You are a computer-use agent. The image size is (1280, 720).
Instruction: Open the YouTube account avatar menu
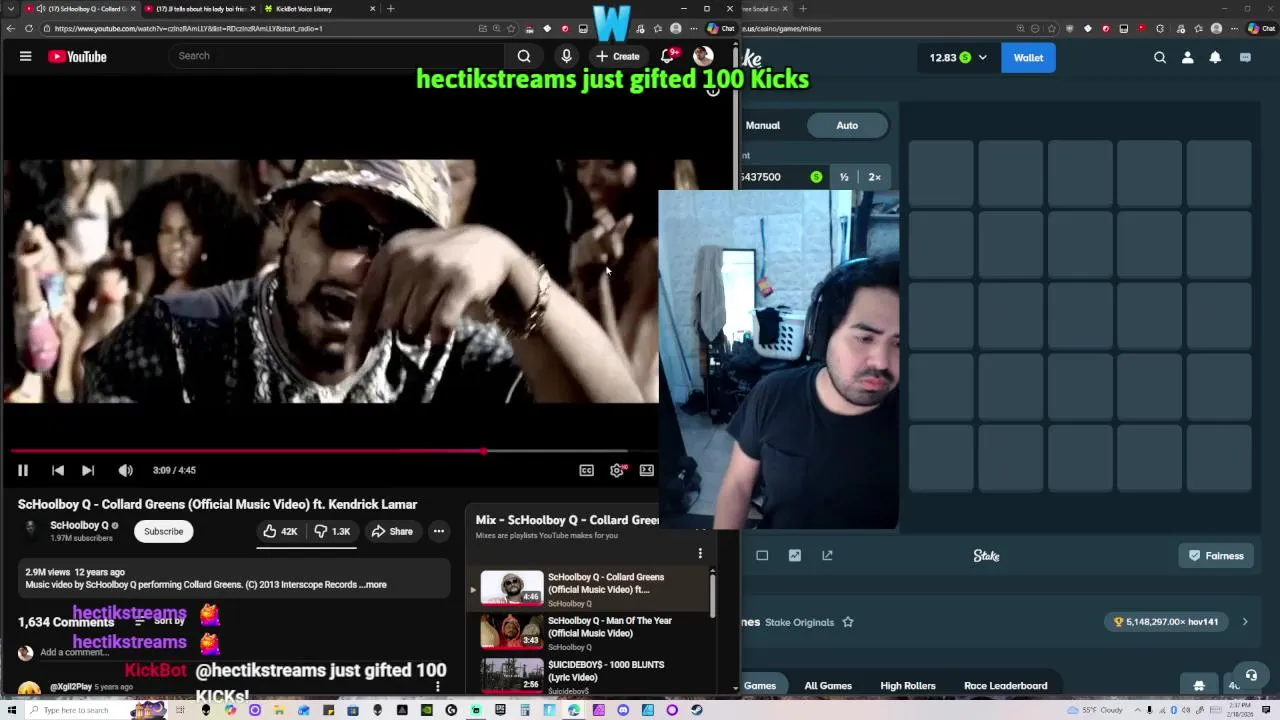[x=703, y=56]
